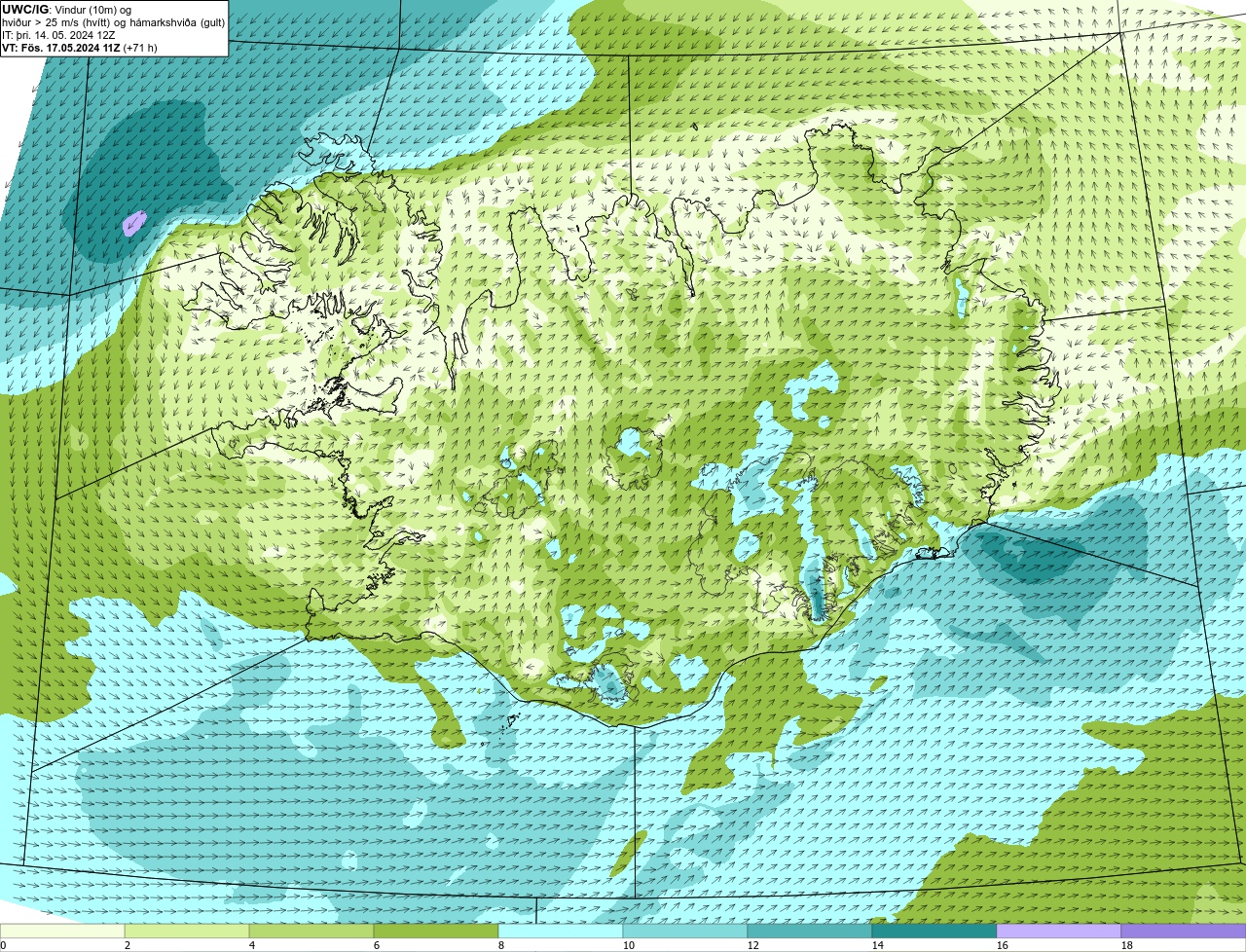
Task: Click the light lavender 16–18 m/s legend swatch
Action: pyautogui.click(x=1059, y=932)
